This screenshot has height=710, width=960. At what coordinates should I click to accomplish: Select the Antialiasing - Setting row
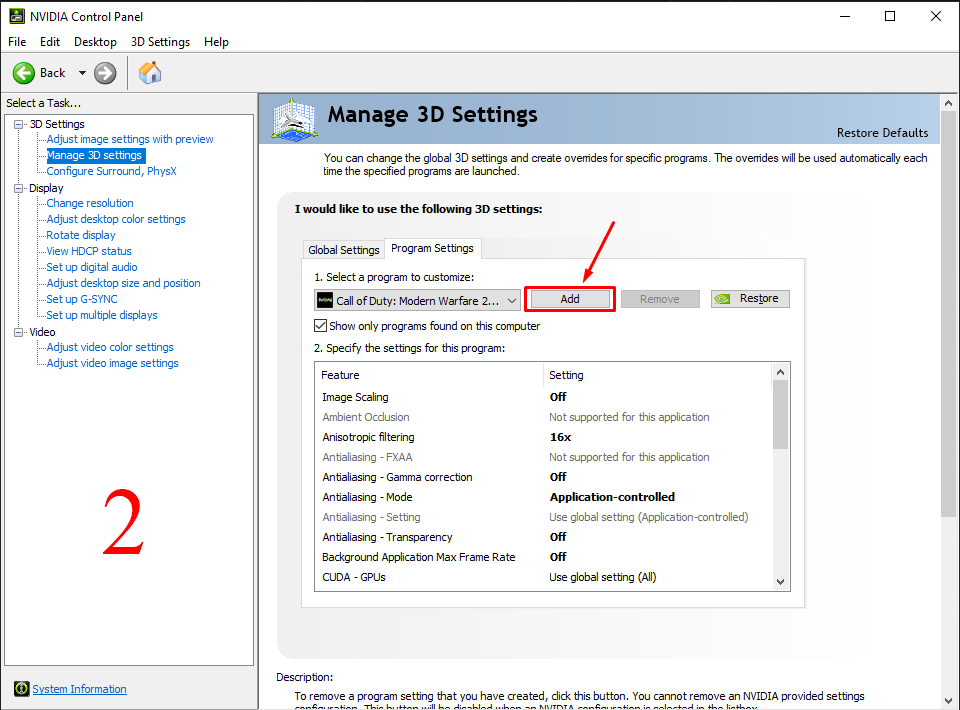[x=544, y=517]
